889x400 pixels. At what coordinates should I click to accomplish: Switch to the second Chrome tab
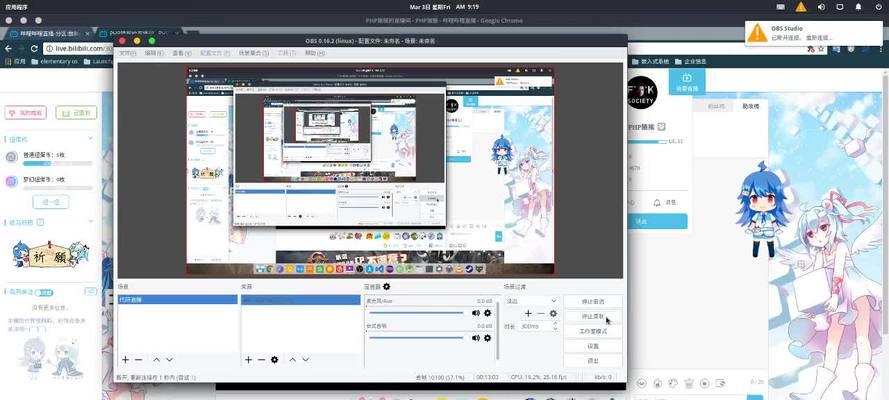pos(137,33)
